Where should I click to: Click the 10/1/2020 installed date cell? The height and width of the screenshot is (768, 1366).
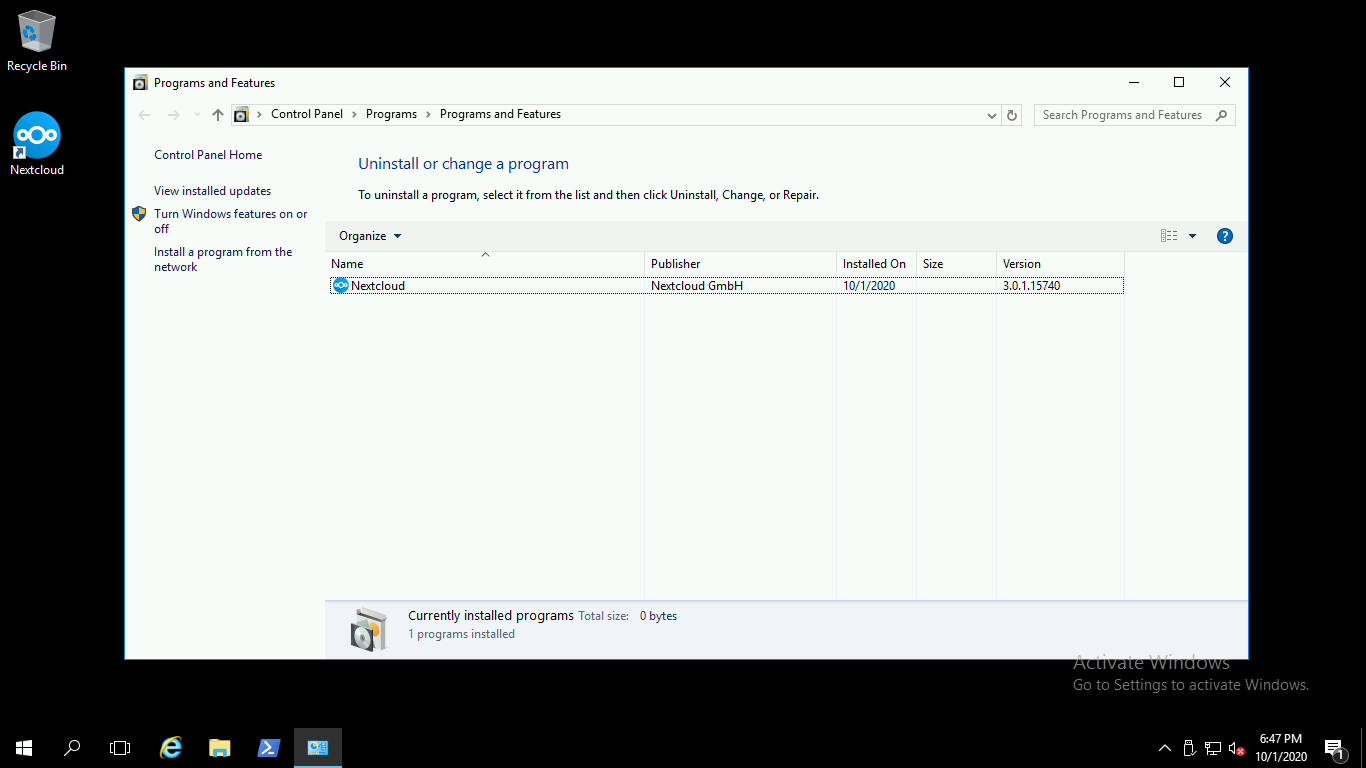869,286
